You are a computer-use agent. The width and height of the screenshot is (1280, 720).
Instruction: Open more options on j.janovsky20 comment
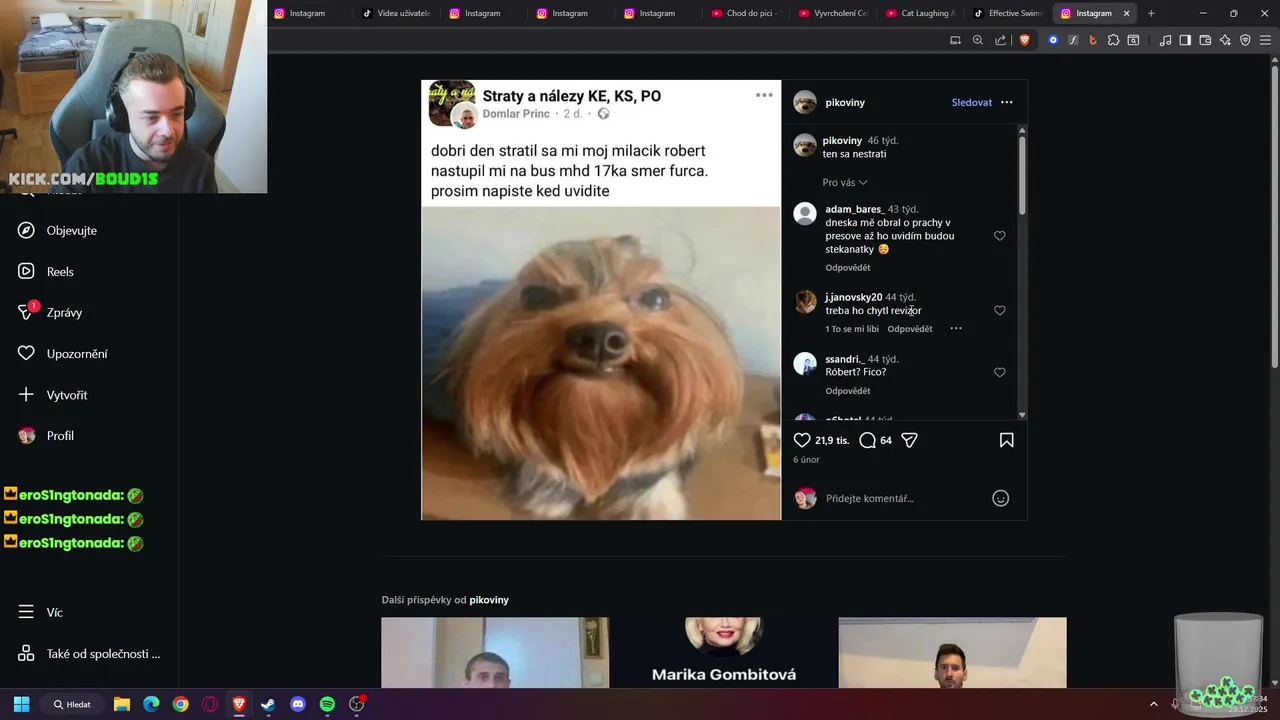point(956,329)
